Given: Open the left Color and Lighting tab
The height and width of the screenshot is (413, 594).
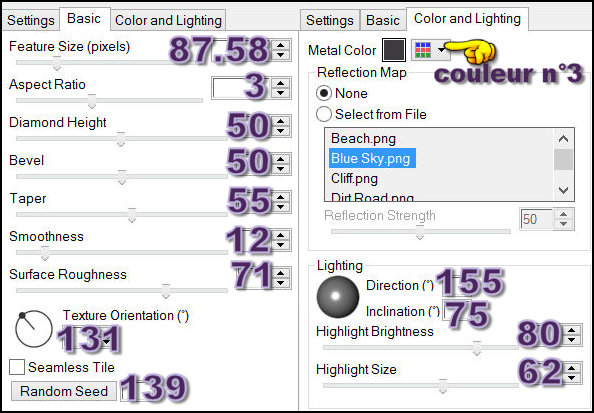Looking at the screenshot, I should (168, 20).
